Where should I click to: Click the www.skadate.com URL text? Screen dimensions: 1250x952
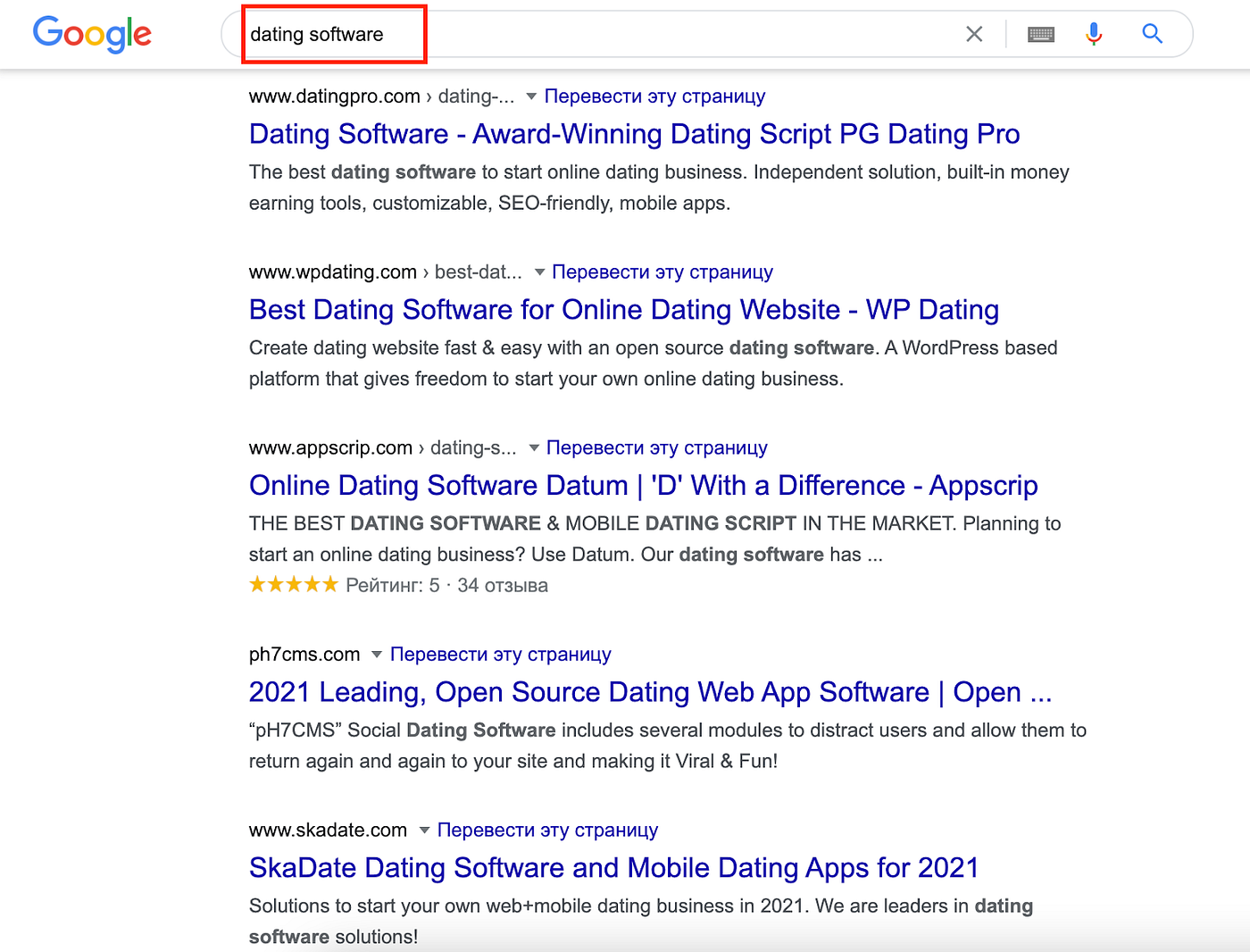pos(328,831)
